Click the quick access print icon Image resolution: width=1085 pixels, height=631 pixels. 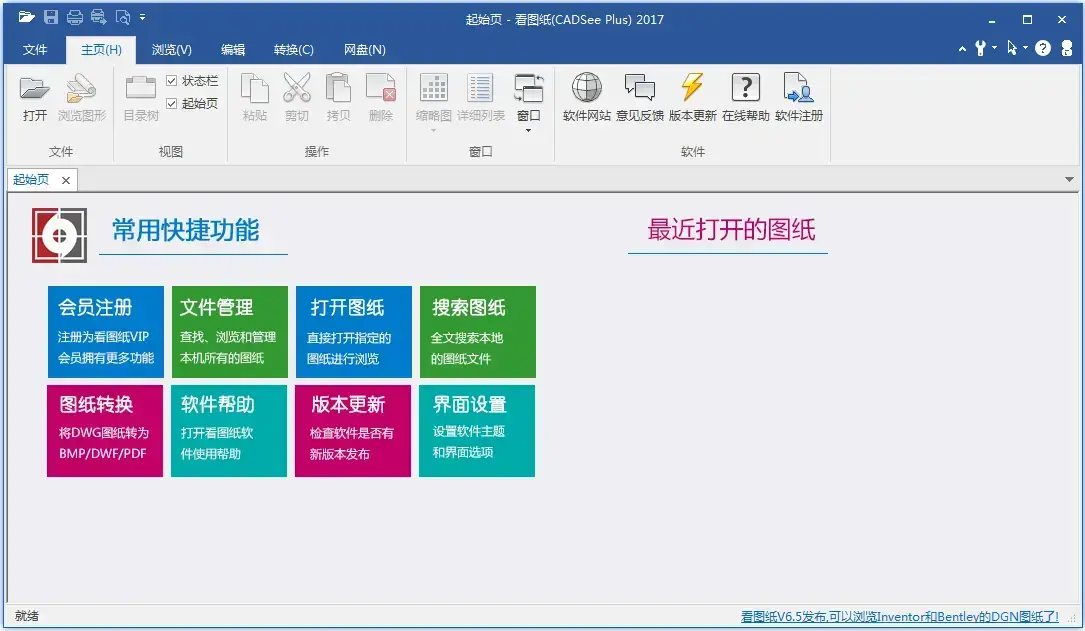point(74,17)
